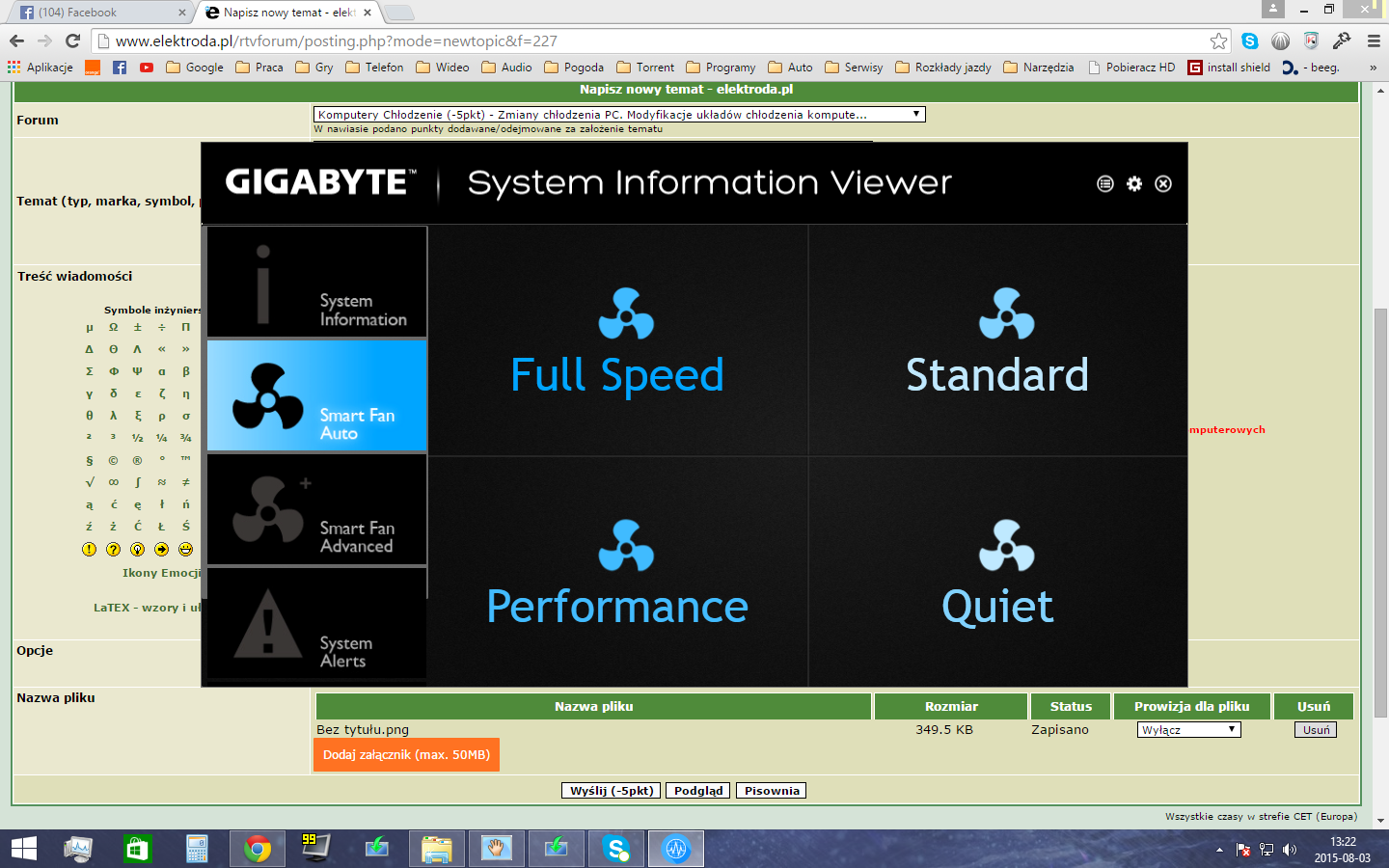Go back in Chrome

point(16,41)
